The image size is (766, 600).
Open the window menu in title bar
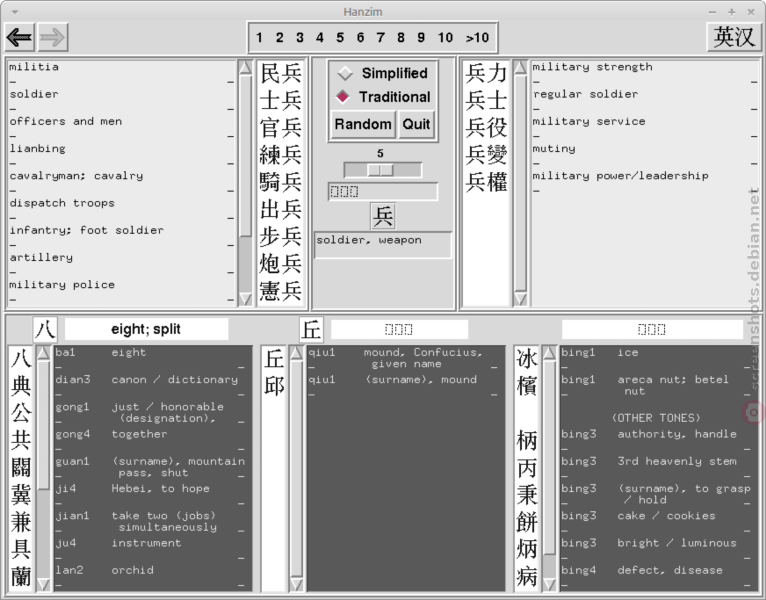(15, 12)
